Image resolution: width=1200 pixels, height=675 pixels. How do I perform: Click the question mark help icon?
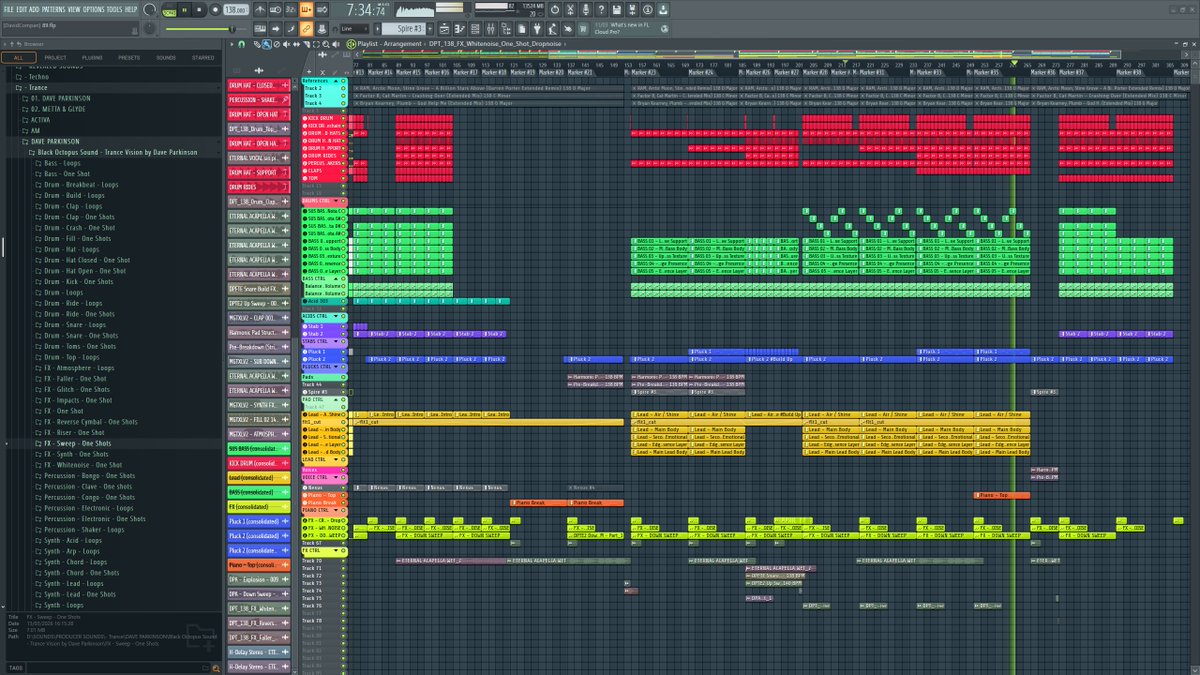tap(601, 9)
